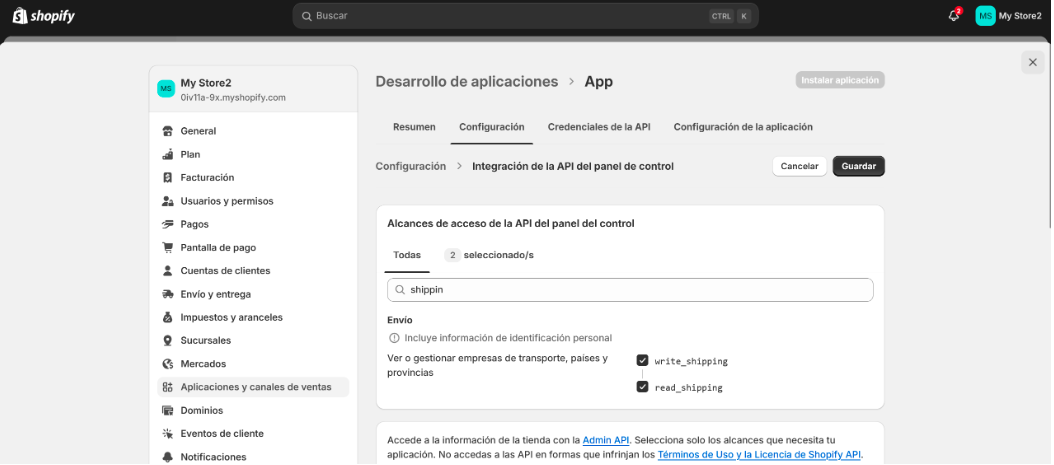The height and width of the screenshot is (465, 1054).
Task: Go back to Desarrollo de aplicaciones breadcrumb
Action: [x=467, y=81]
